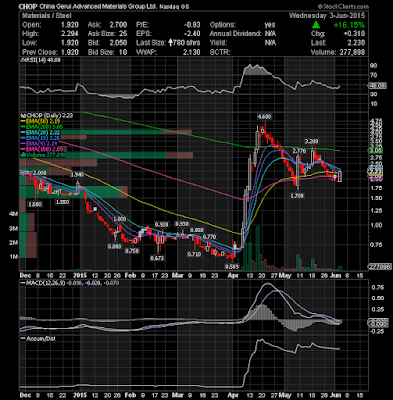The height and width of the screenshot is (400, 393).
Task: Click the Volume legend entry
Action: point(43,155)
